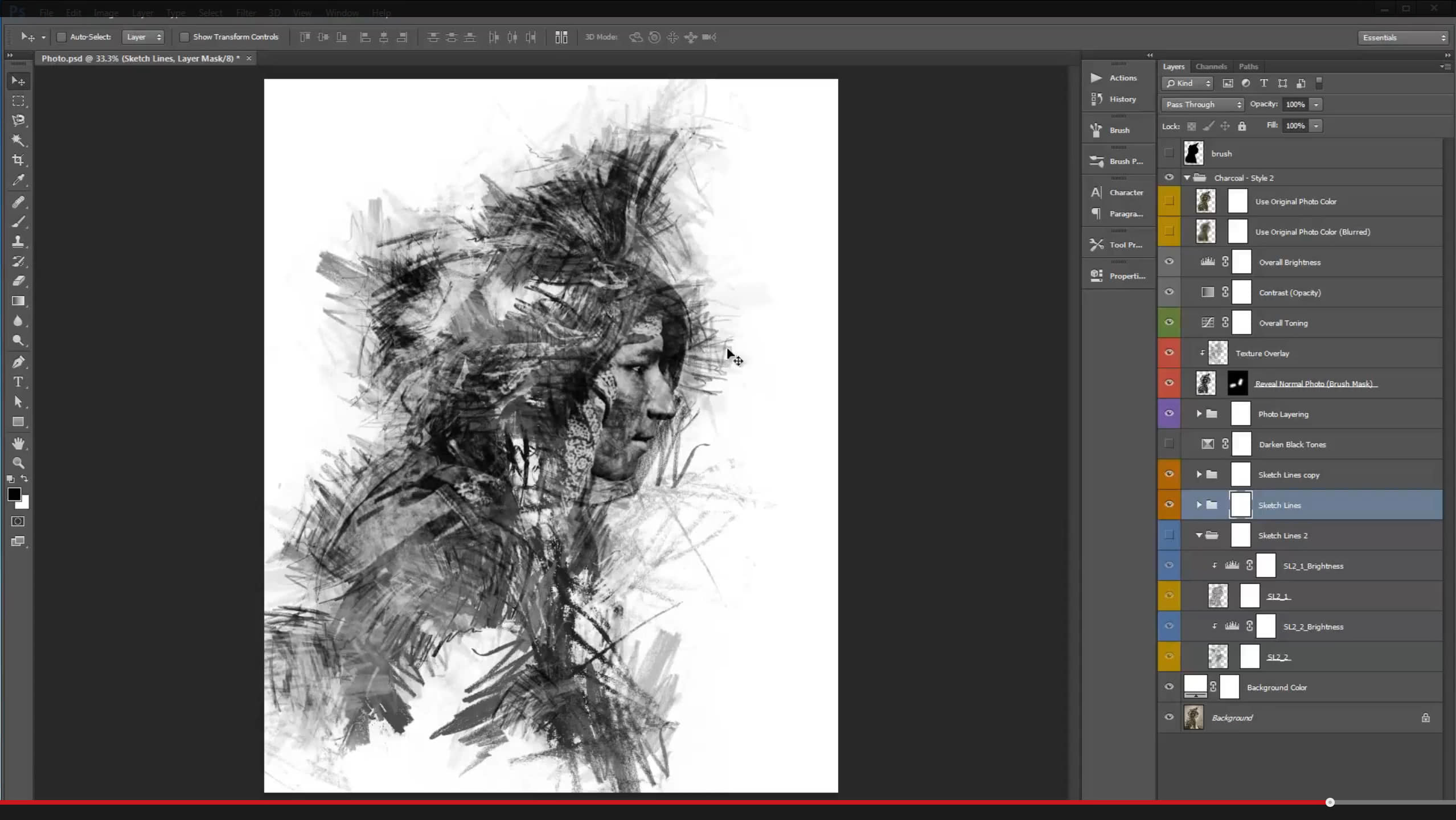The image size is (1456, 820).
Task: Open the Essentials workspace dropdown
Action: coord(1403,38)
